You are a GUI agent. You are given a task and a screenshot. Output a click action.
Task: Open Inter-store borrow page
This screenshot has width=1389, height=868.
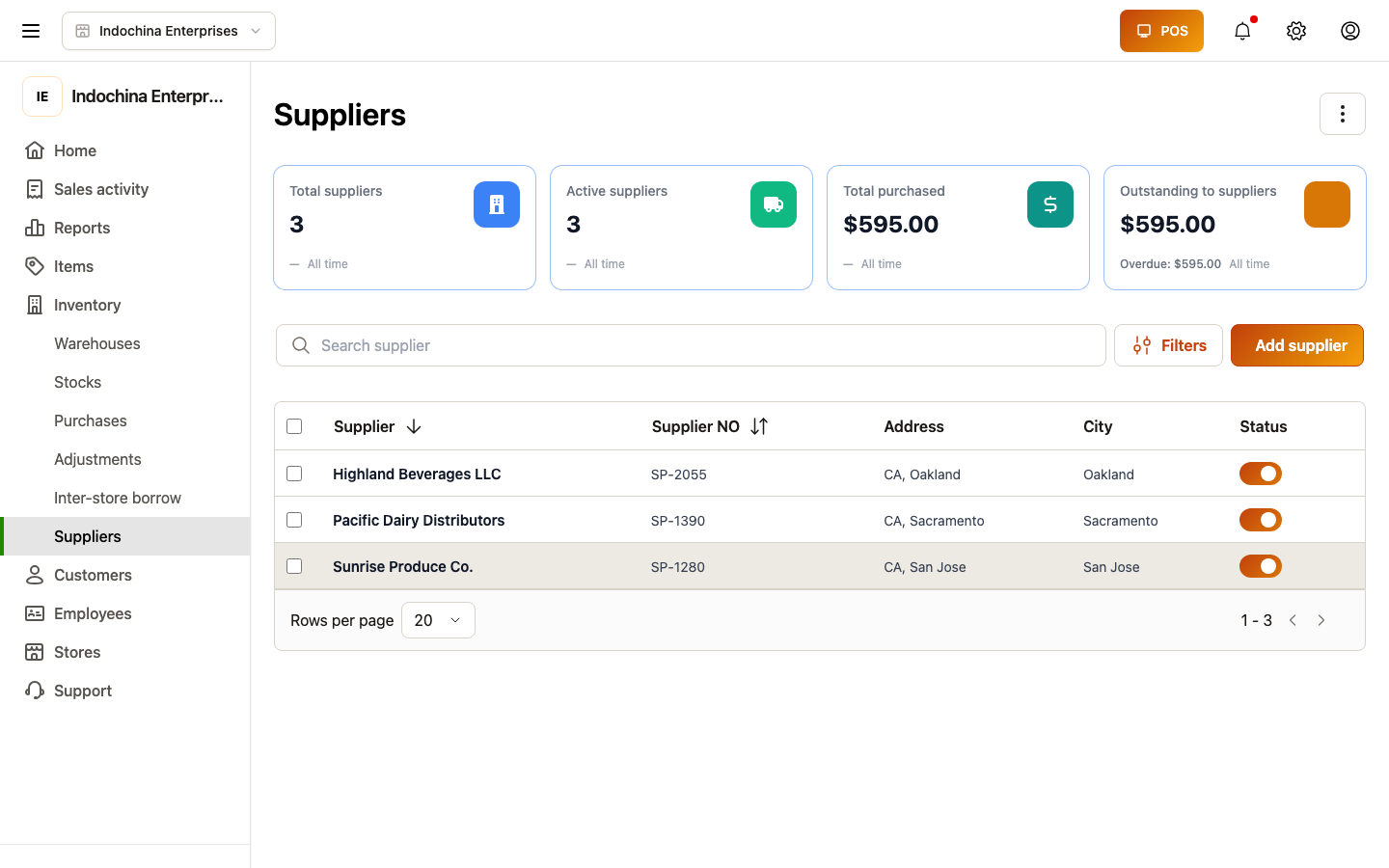point(125,498)
